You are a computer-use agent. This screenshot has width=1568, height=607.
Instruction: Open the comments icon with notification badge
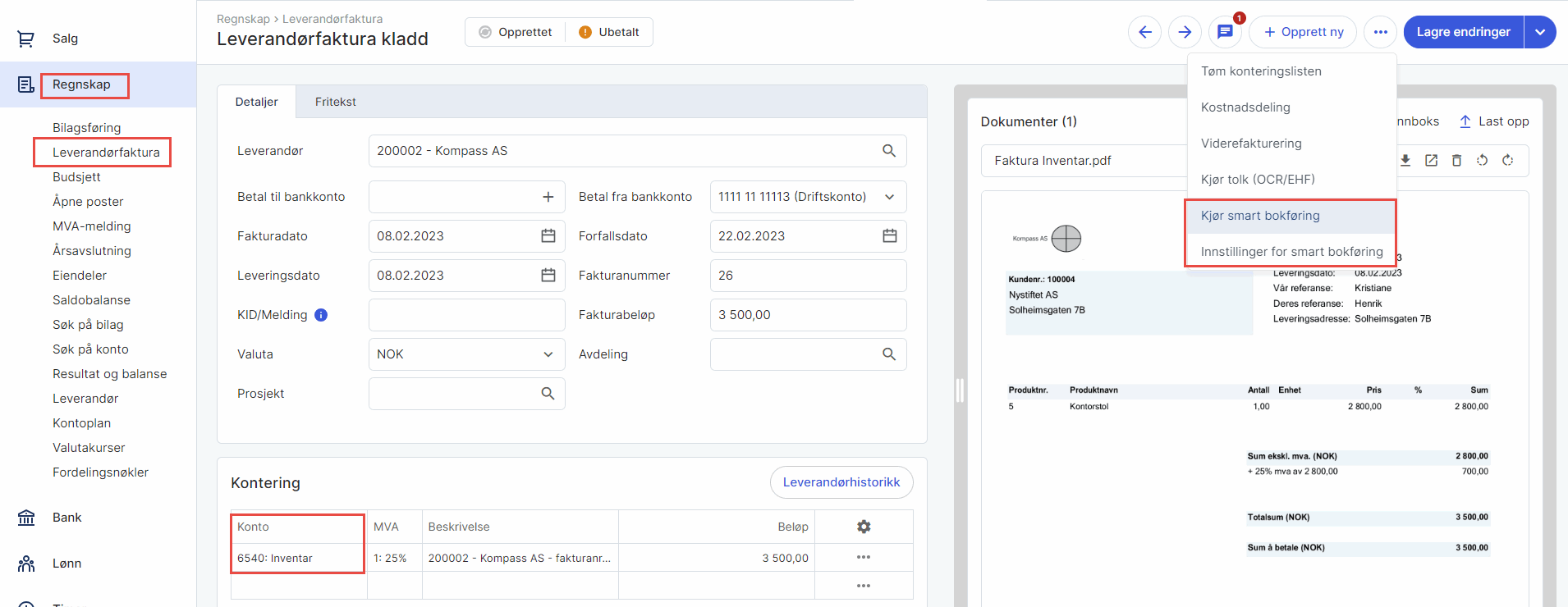click(1225, 32)
